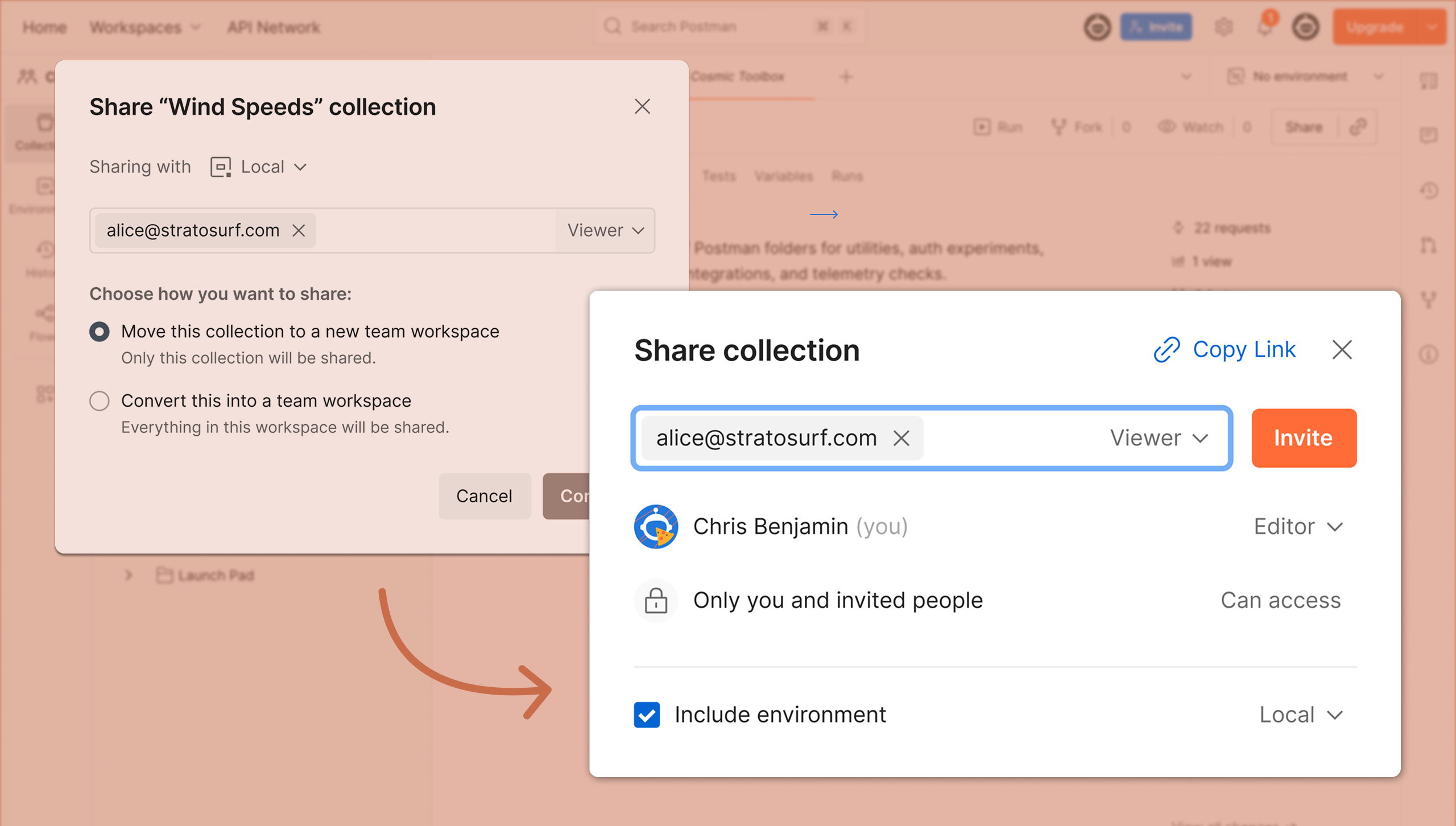Viewport: 1456px width, 826px height.
Task: Expand the Editor role dropdown for Chris Benjamin
Action: pyautogui.click(x=1298, y=526)
